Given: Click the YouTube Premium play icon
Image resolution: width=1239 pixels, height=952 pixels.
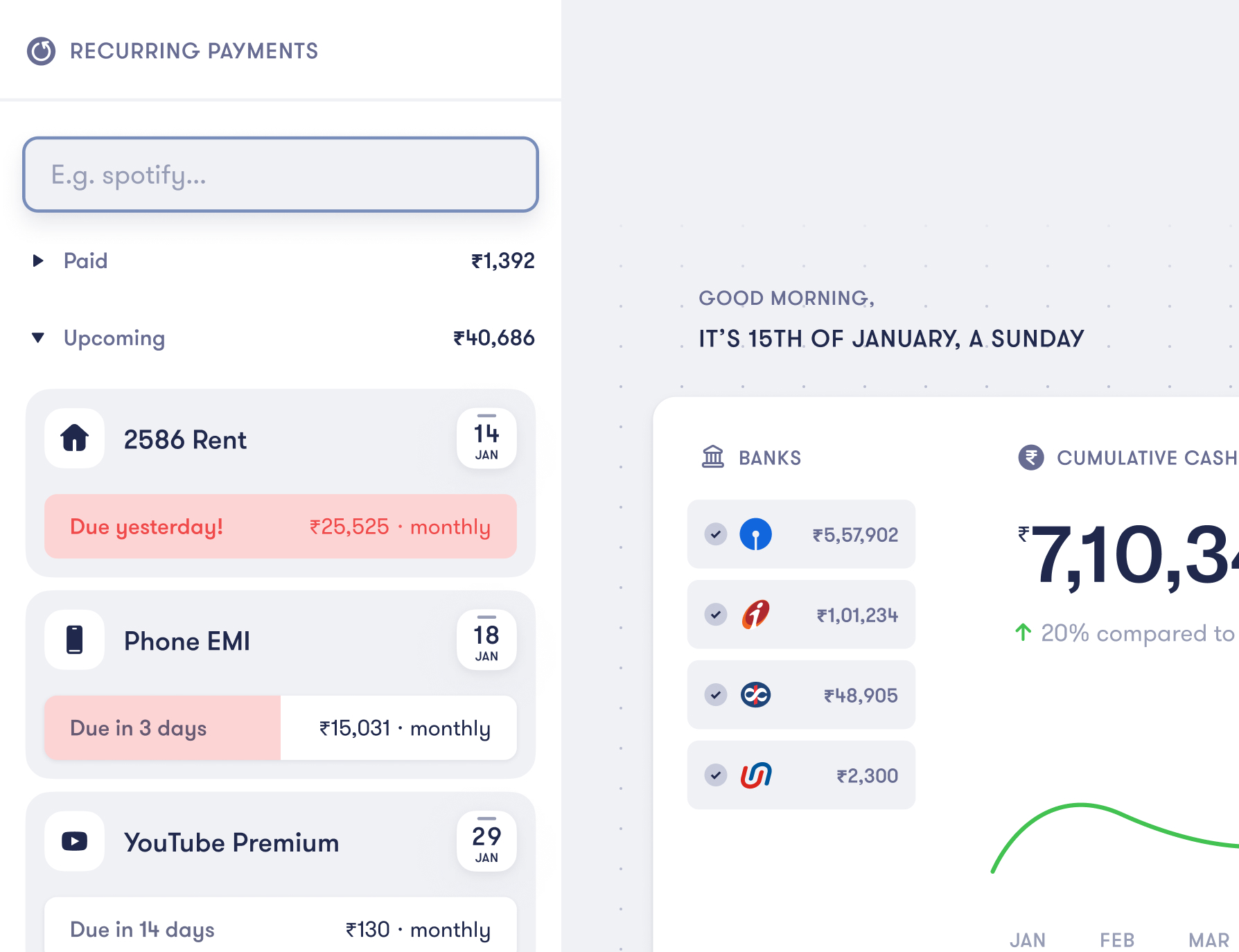Looking at the screenshot, I should click(x=75, y=841).
